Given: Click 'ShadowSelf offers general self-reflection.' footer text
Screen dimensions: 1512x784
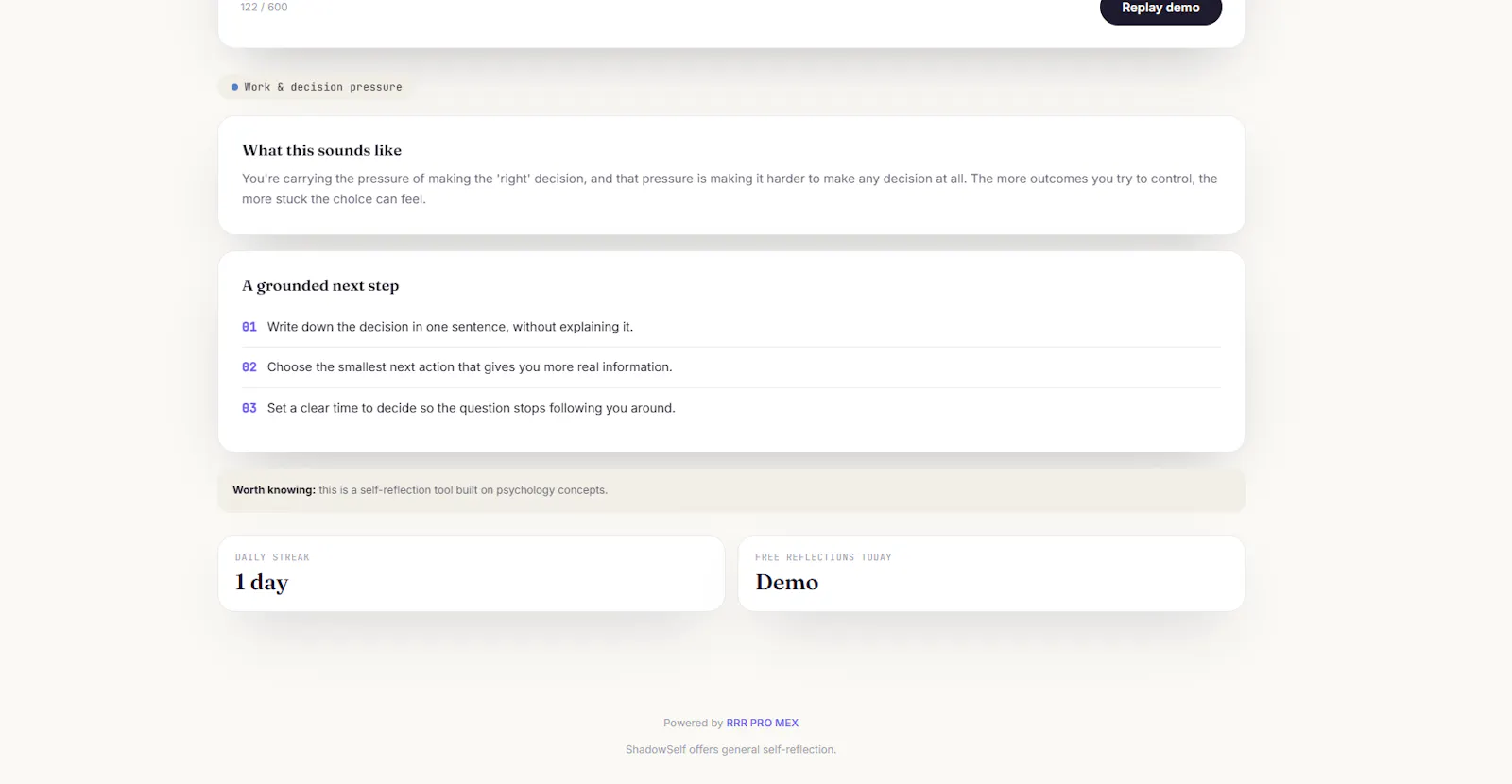Looking at the screenshot, I should [x=730, y=749].
